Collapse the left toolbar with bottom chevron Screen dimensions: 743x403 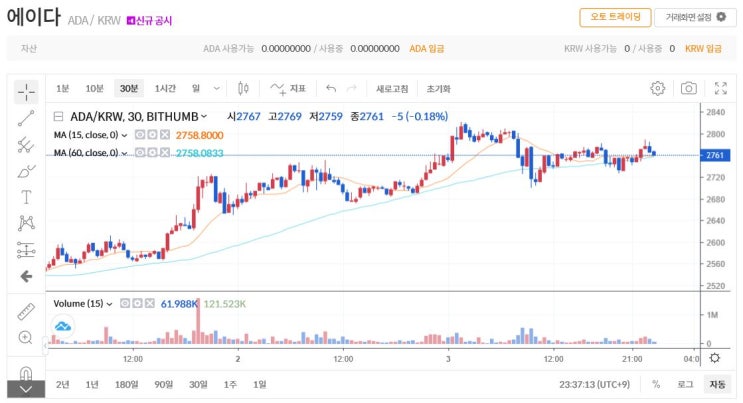(26, 389)
